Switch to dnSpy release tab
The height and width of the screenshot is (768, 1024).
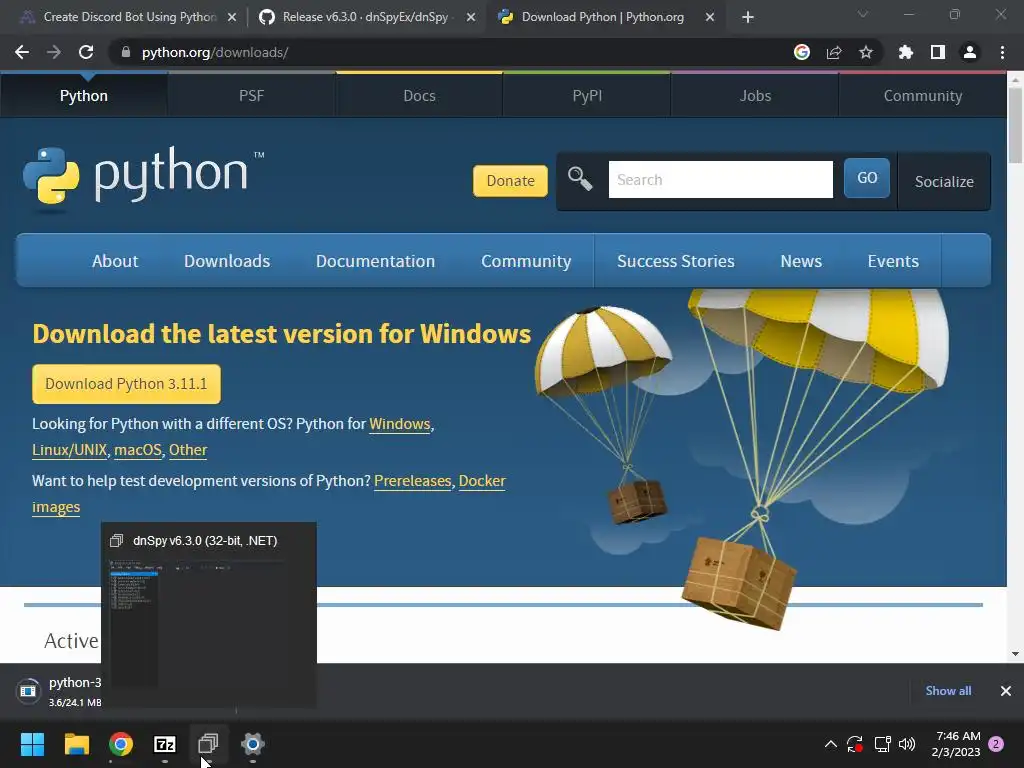[366, 18]
